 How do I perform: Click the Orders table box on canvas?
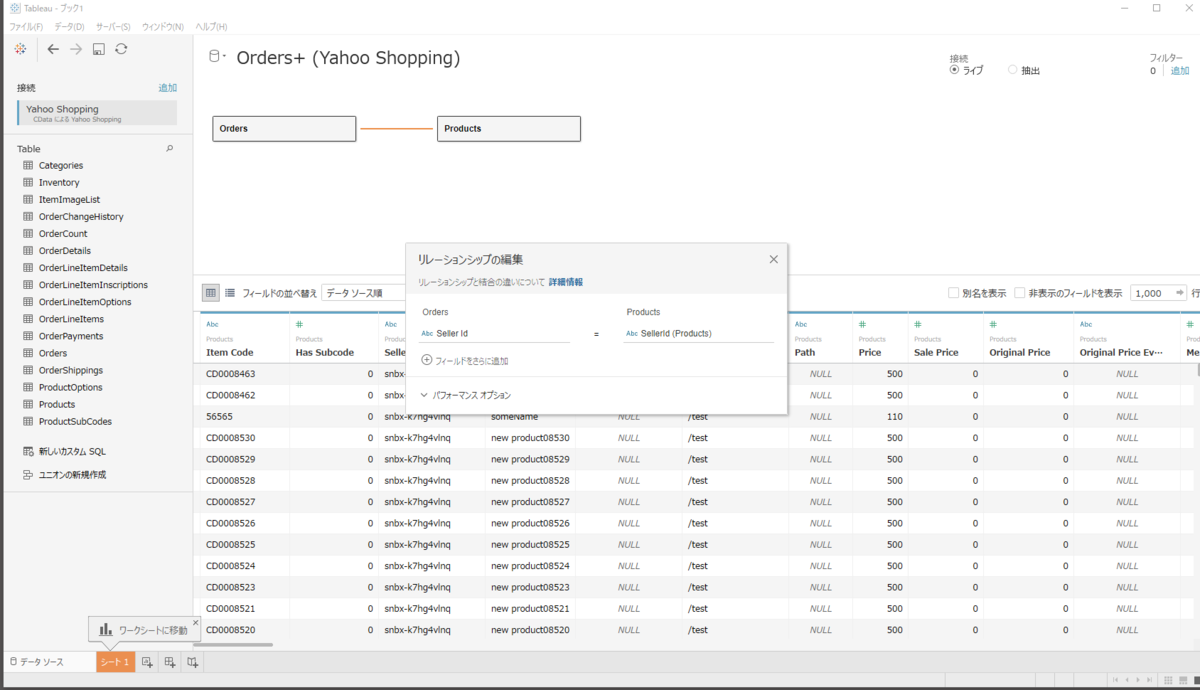pyautogui.click(x=284, y=128)
